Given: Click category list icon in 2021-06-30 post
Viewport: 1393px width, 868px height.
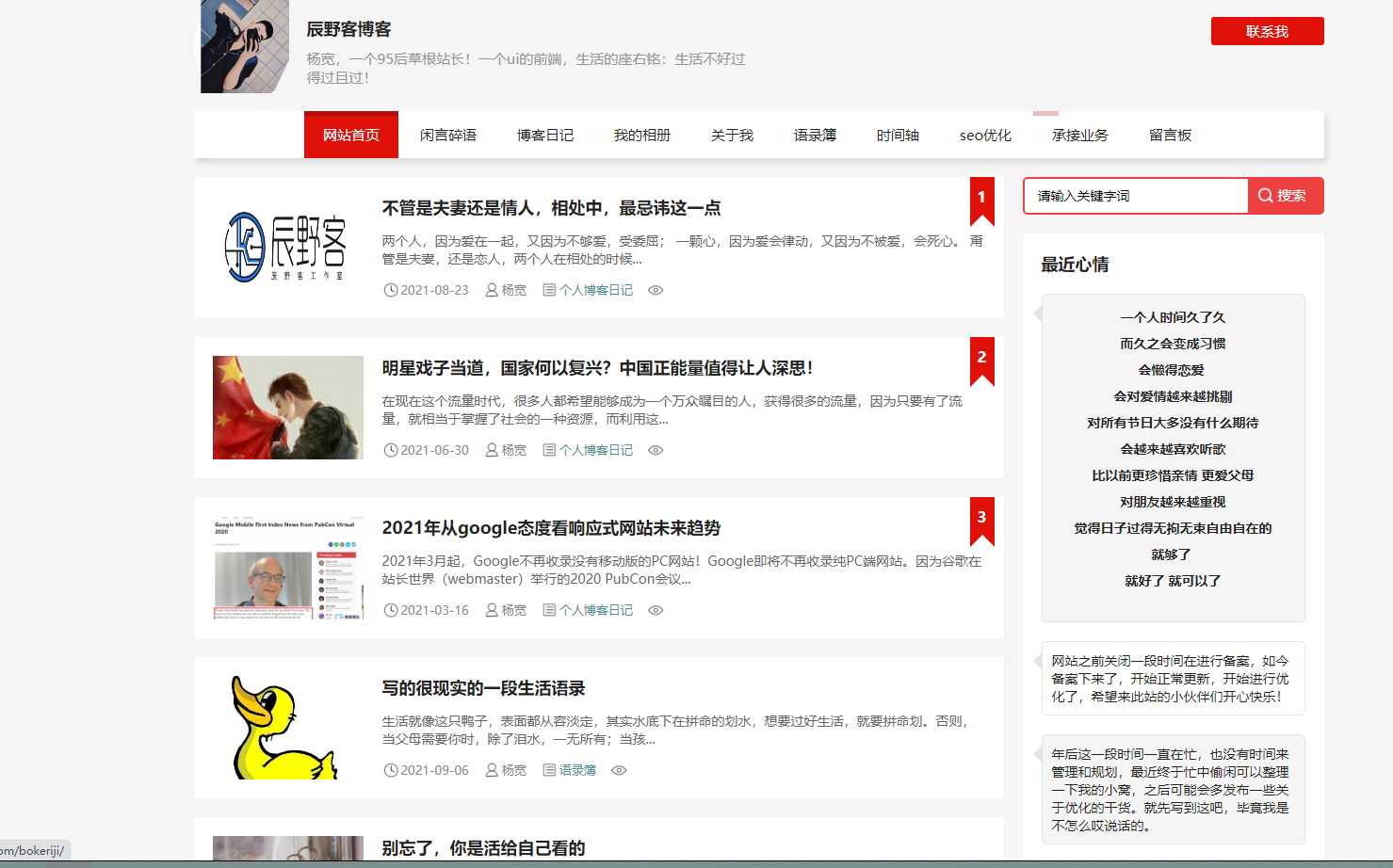Looking at the screenshot, I should [549, 450].
